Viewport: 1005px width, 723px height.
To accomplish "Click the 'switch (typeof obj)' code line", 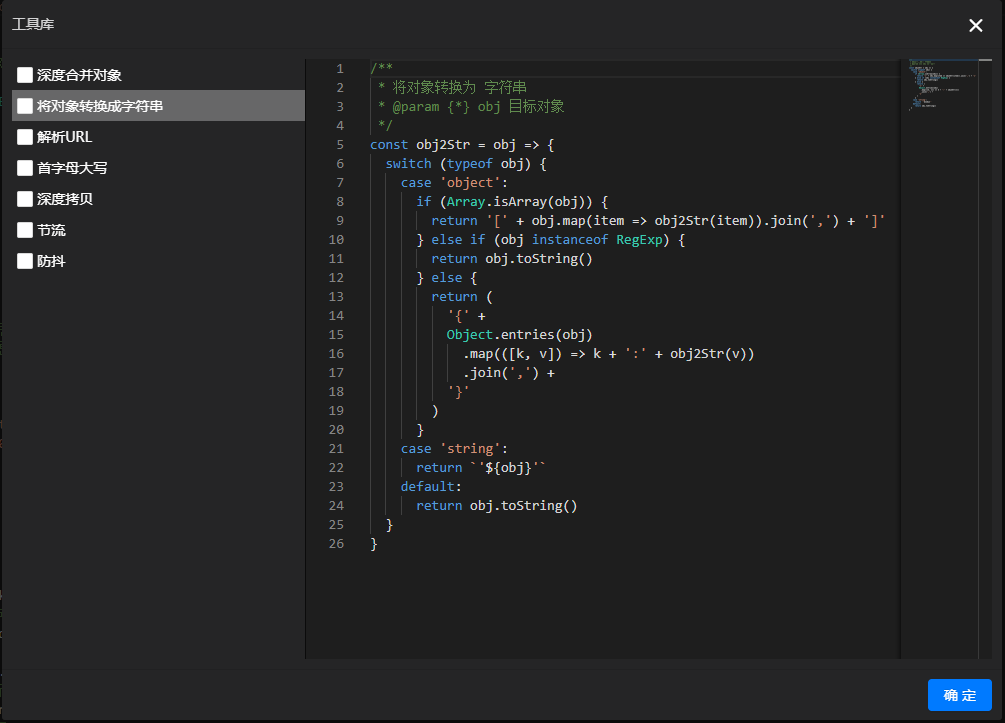I will click(466, 164).
